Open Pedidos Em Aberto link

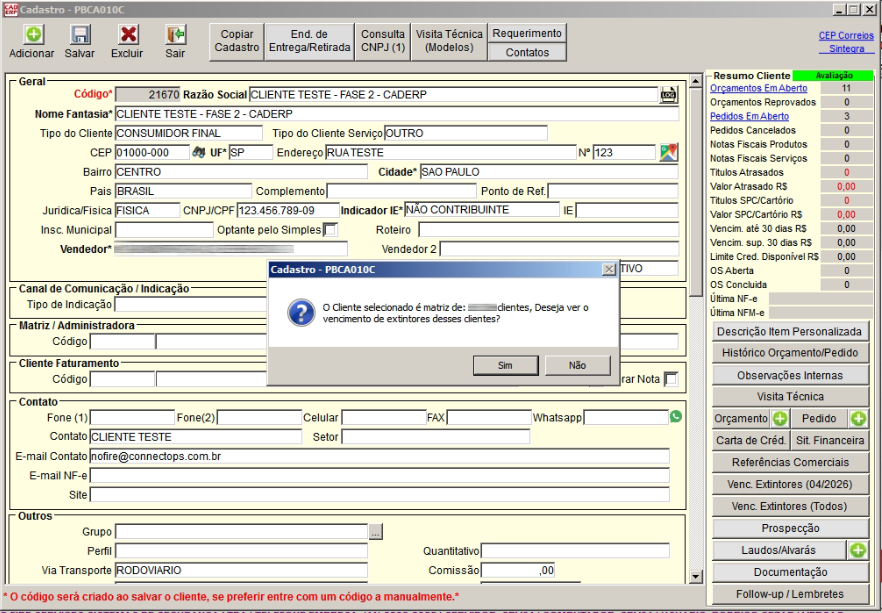tap(749, 116)
